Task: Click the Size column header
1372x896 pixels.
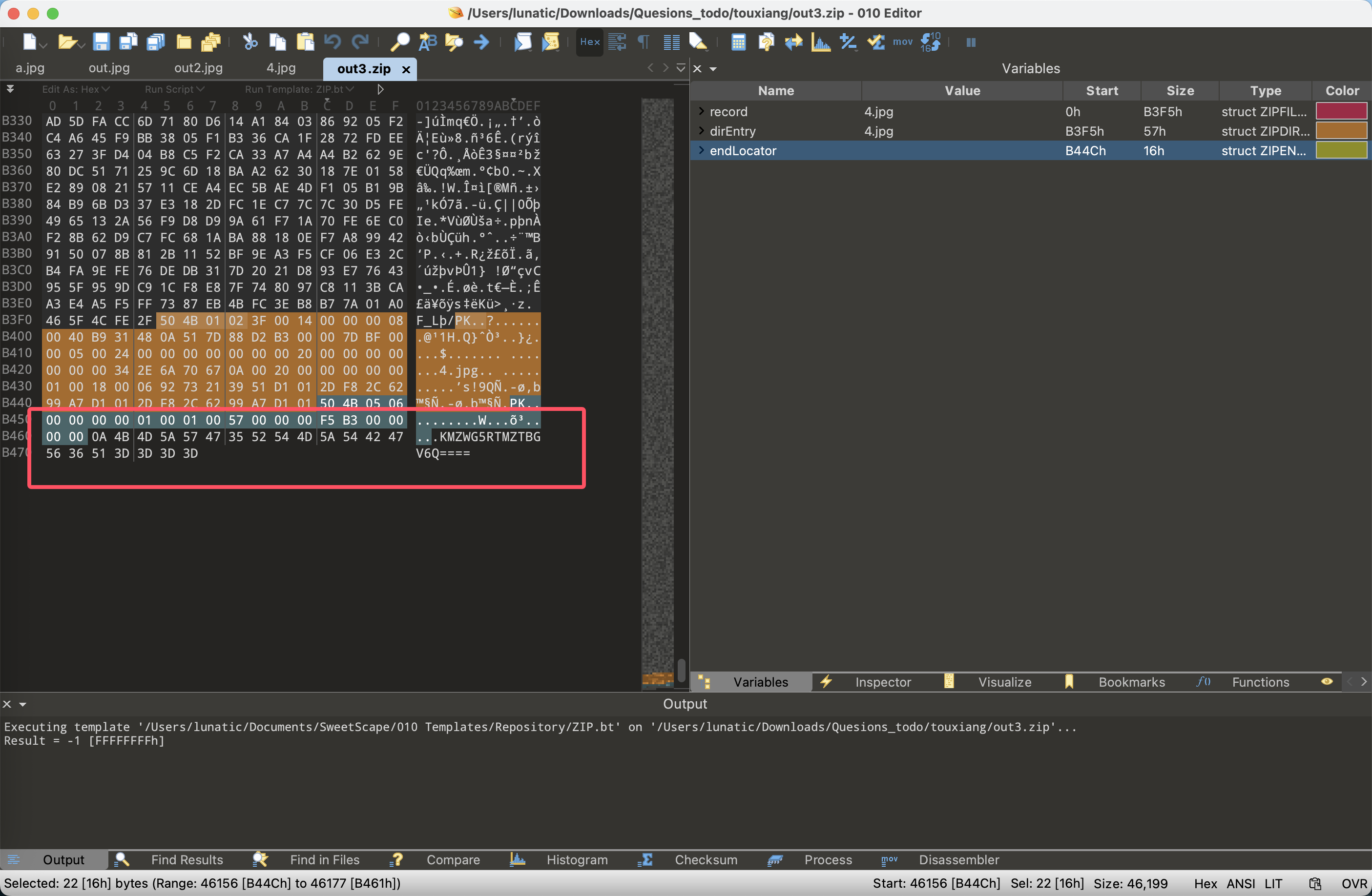Action: (x=1180, y=90)
